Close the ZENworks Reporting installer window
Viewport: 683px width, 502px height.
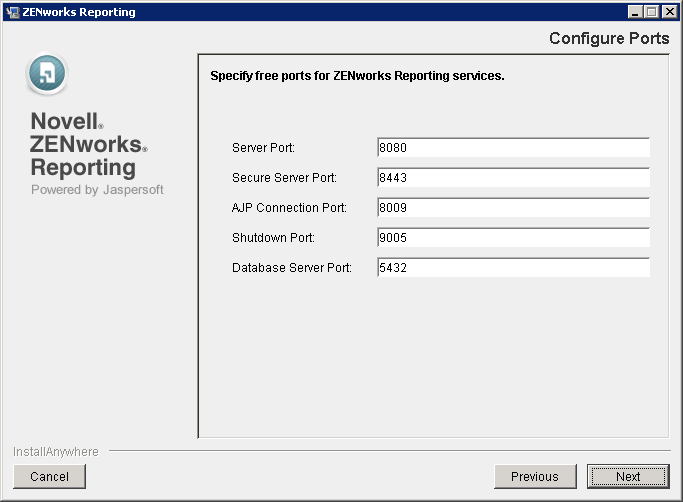(x=669, y=12)
